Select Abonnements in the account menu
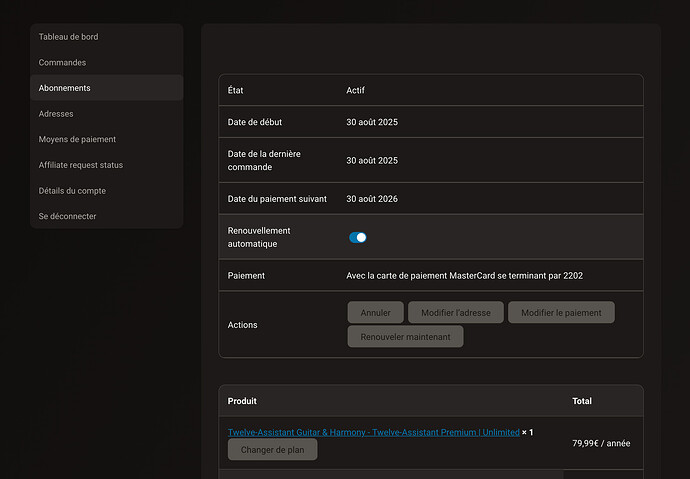 tap(64, 88)
